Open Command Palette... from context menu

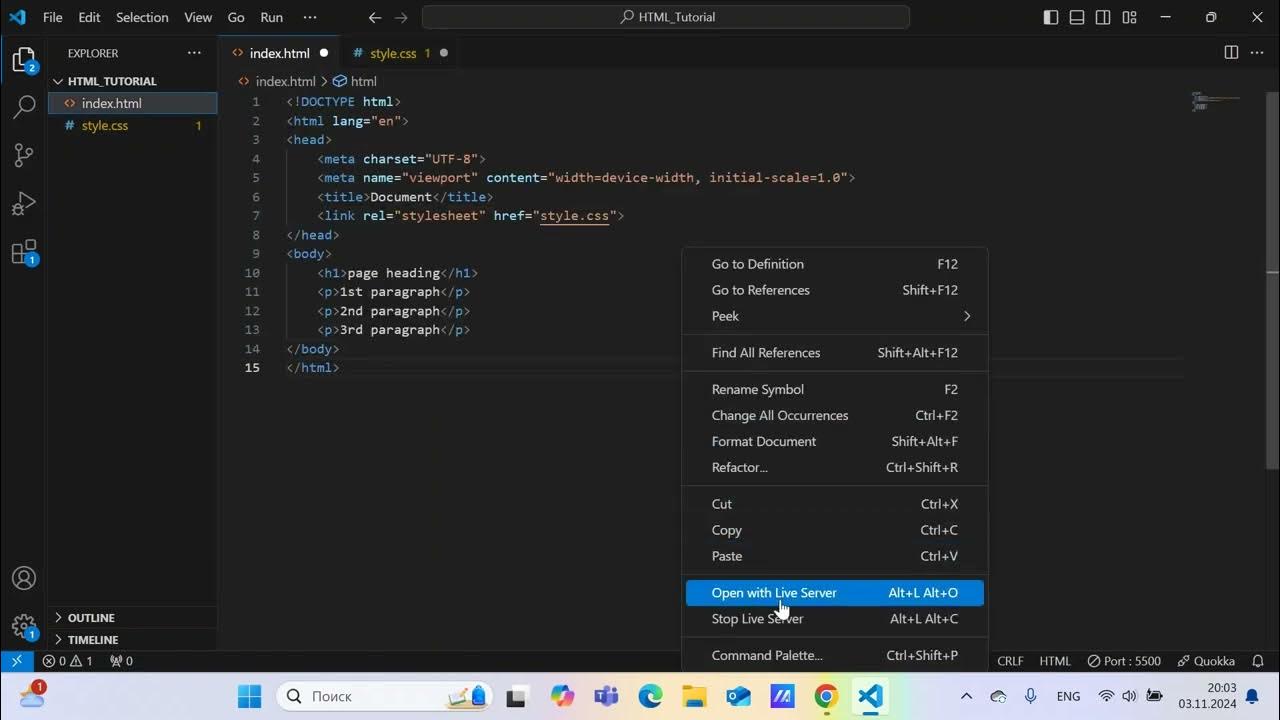click(x=835, y=656)
